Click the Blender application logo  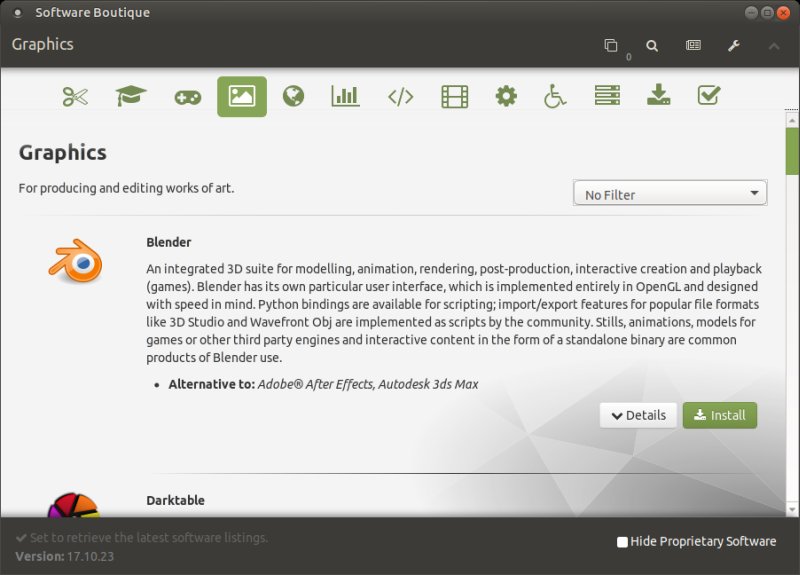76,261
